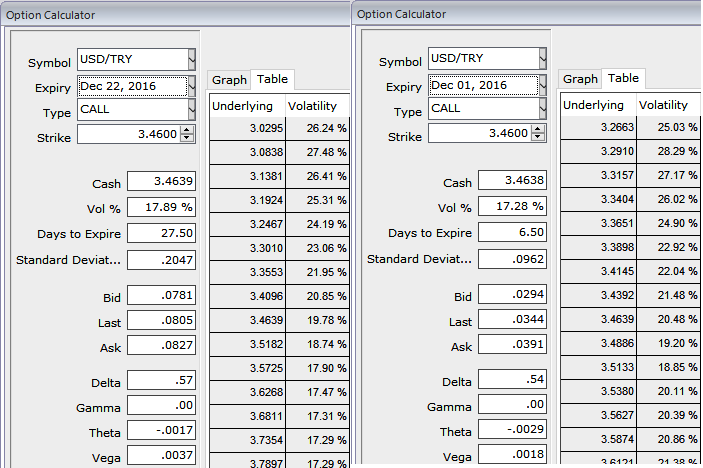Image resolution: width=703 pixels, height=468 pixels.
Task: Click the Cash field showing 3.4639
Action: tap(161, 182)
